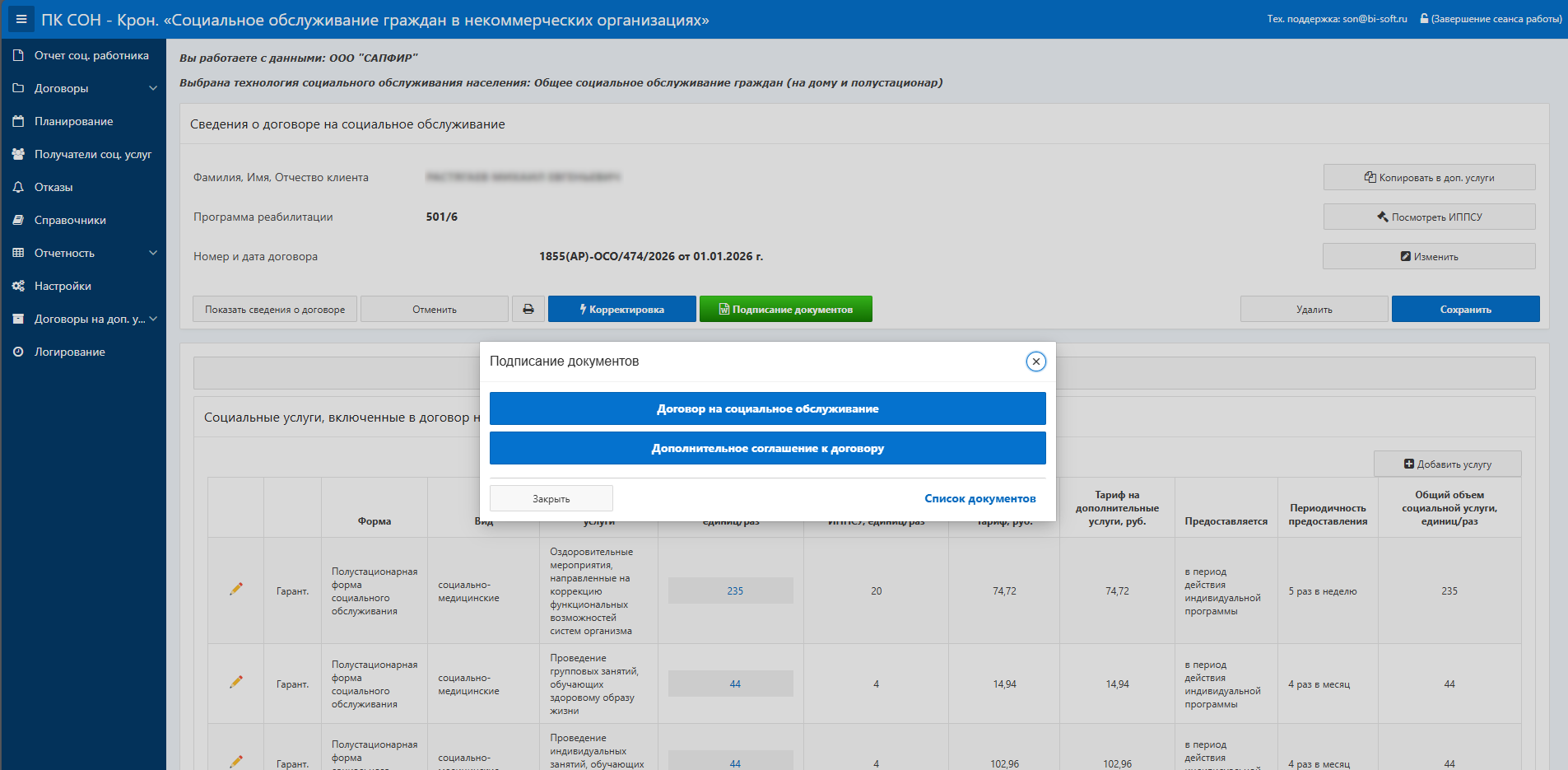
Task: Open Настройки from the sidebar
Action: [63, 286]
